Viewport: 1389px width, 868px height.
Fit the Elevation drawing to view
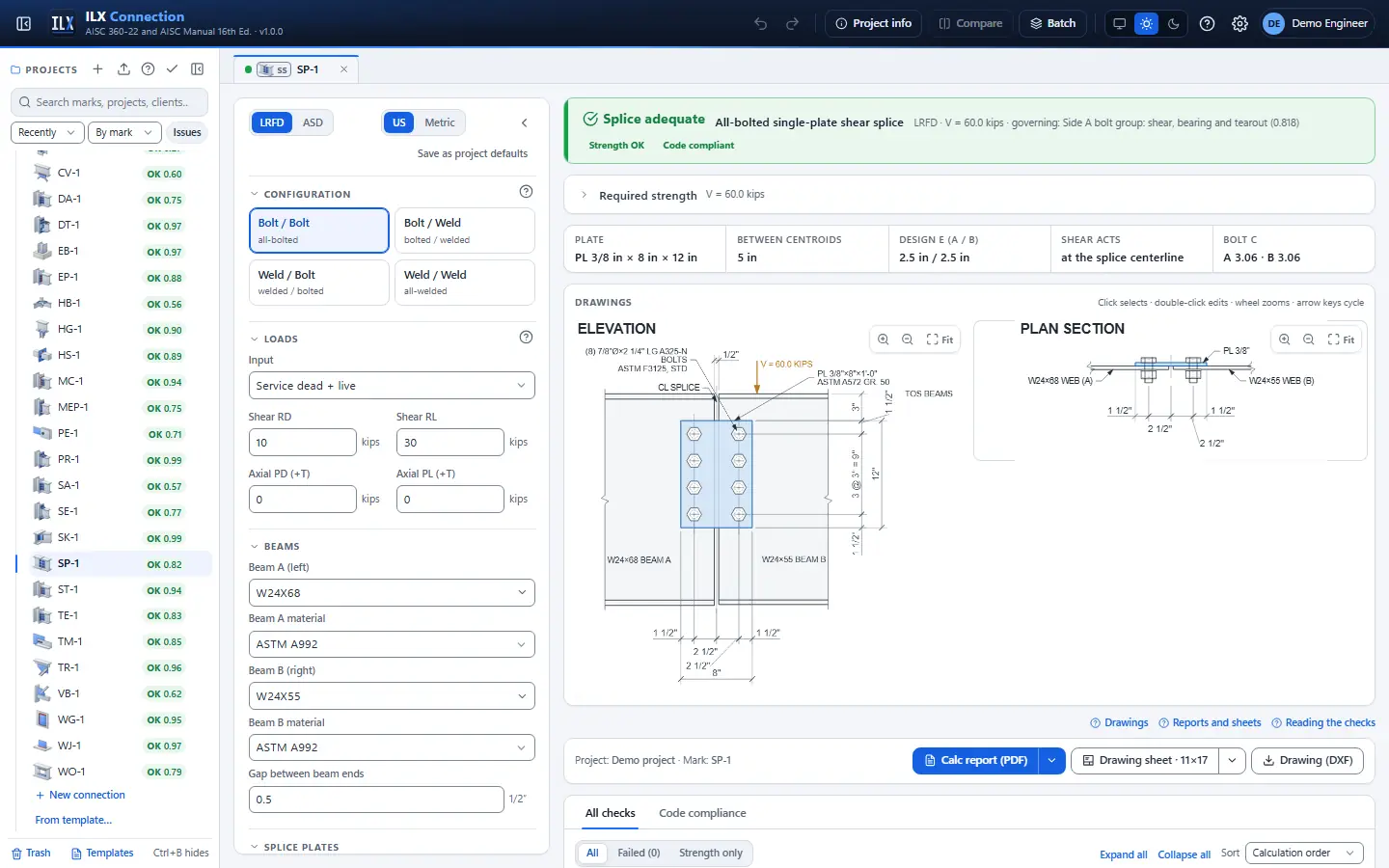[940, 339]
